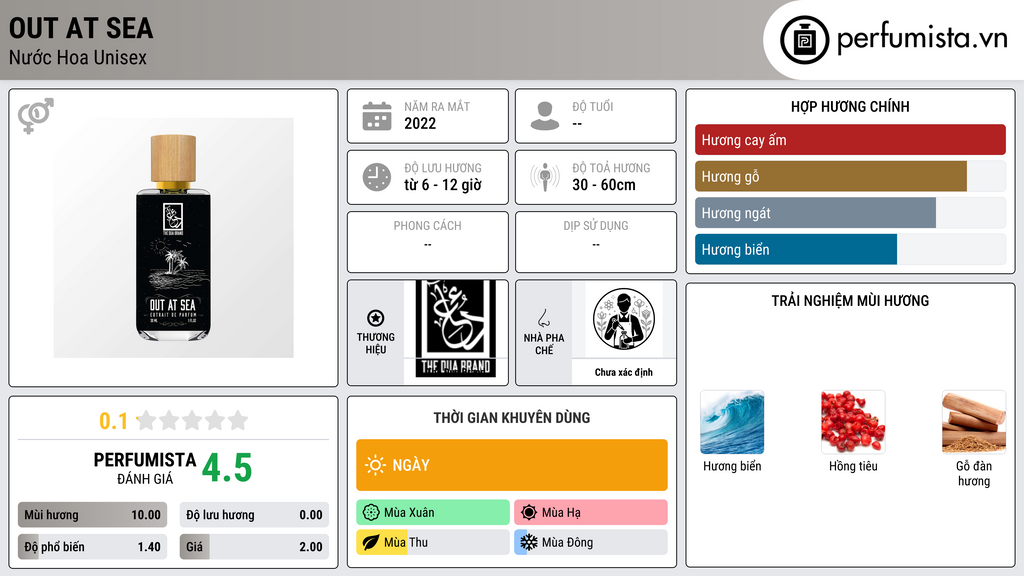This screenshot has width=1024, height=576.
Task: Click the star rating row next to 0.1
Action: click(192, 420)
